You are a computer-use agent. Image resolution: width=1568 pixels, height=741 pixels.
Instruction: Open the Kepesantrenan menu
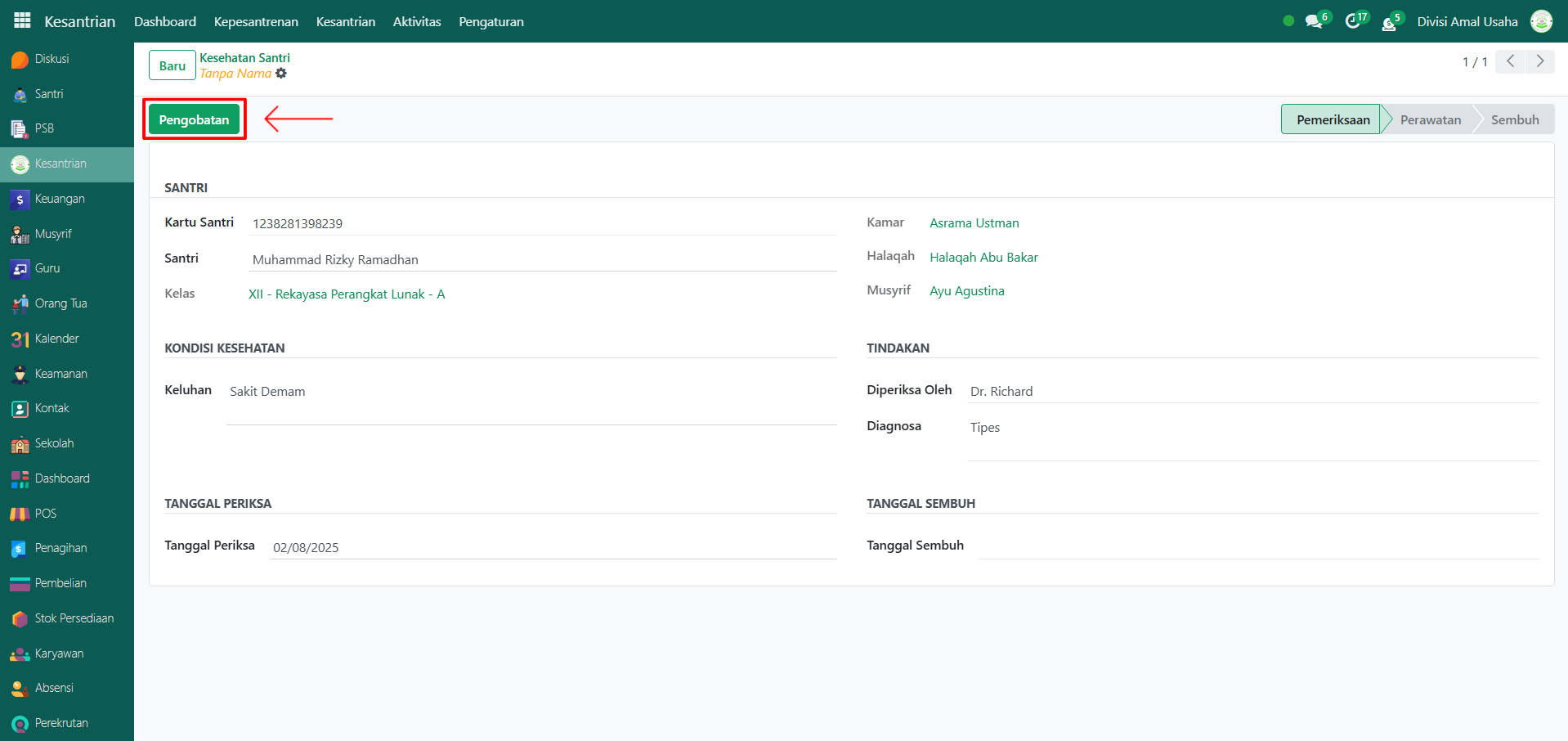[256, 21]
